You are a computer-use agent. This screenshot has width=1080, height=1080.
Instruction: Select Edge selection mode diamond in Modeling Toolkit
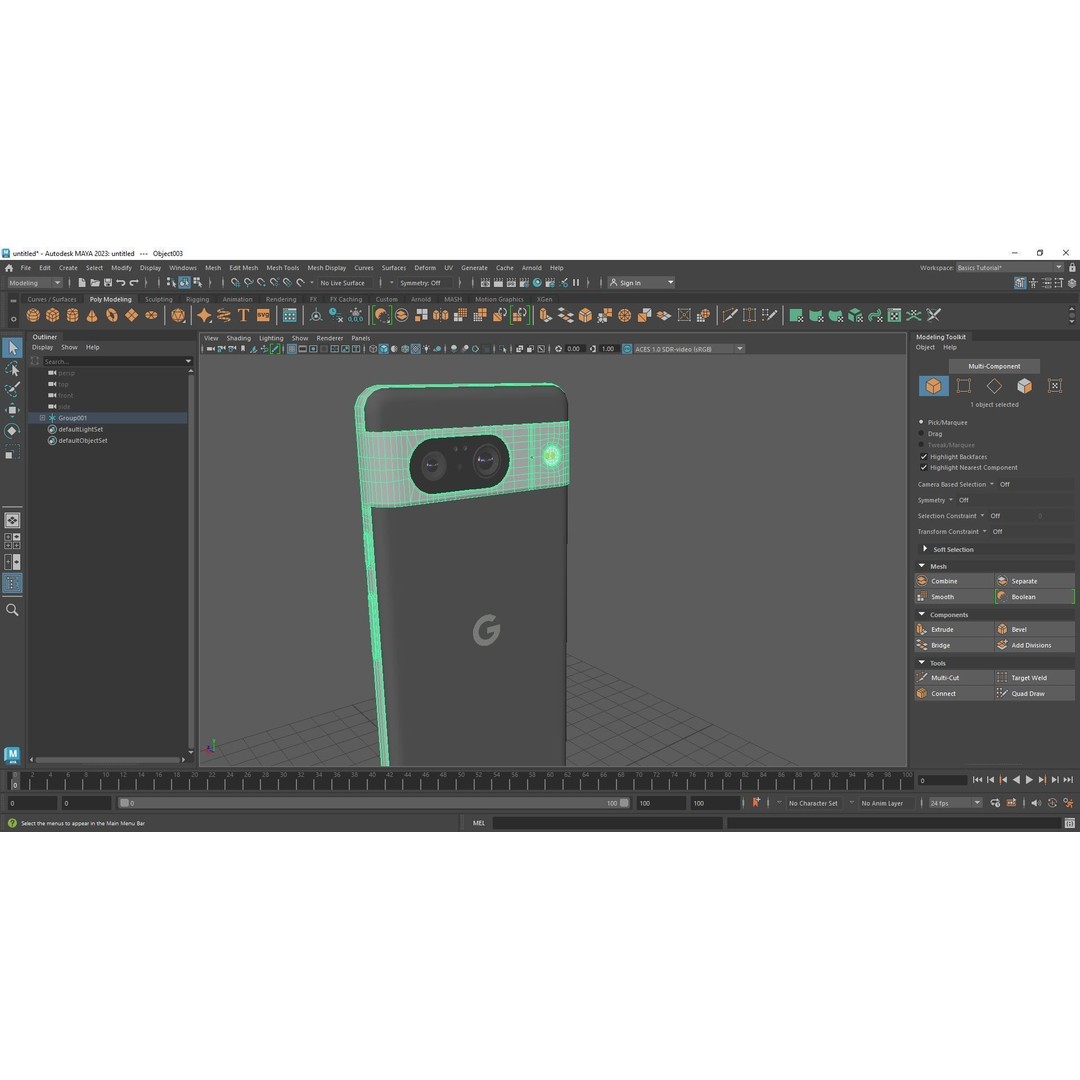pos(994,386)
